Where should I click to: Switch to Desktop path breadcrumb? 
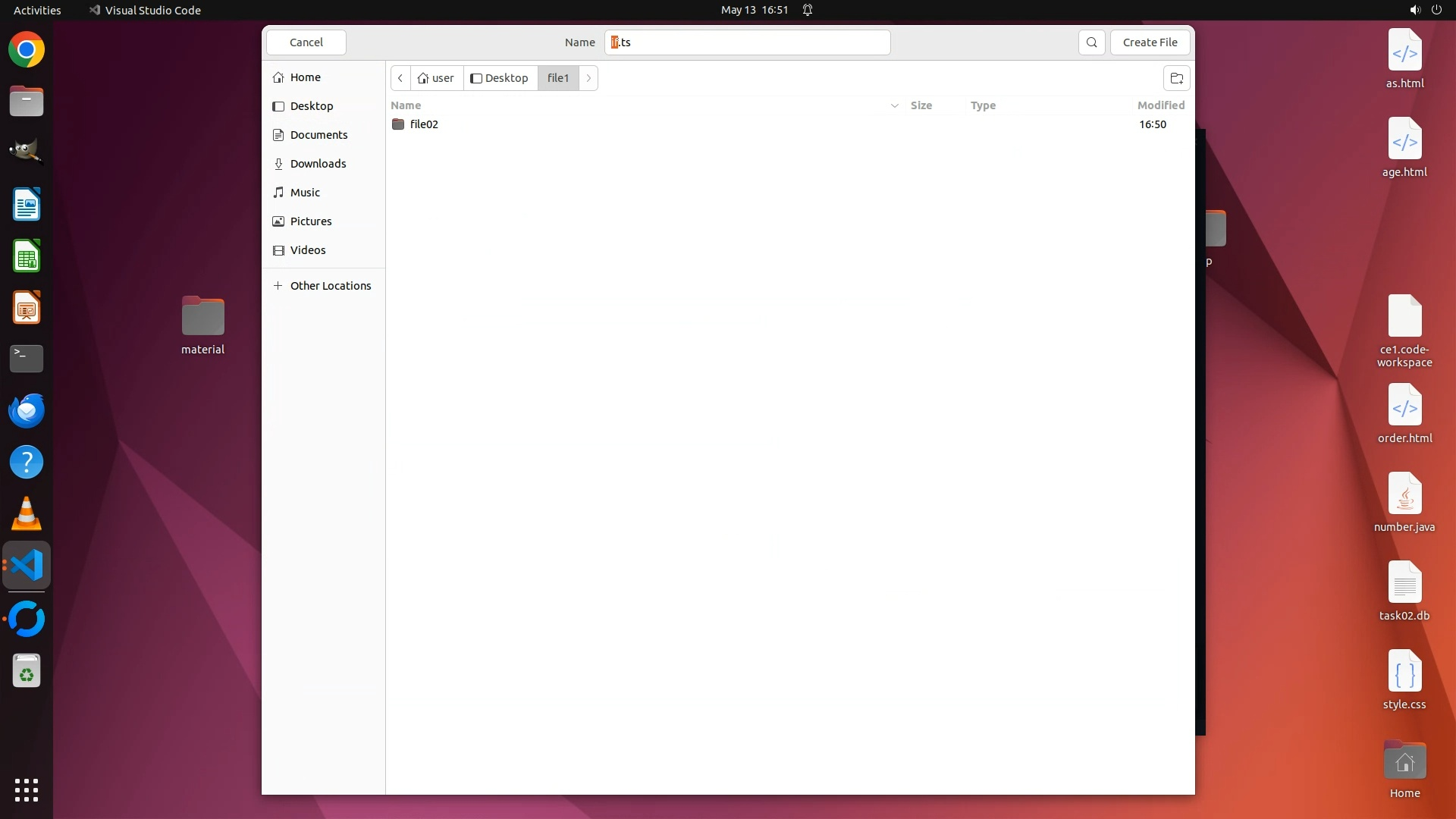(x=500, y=78)
